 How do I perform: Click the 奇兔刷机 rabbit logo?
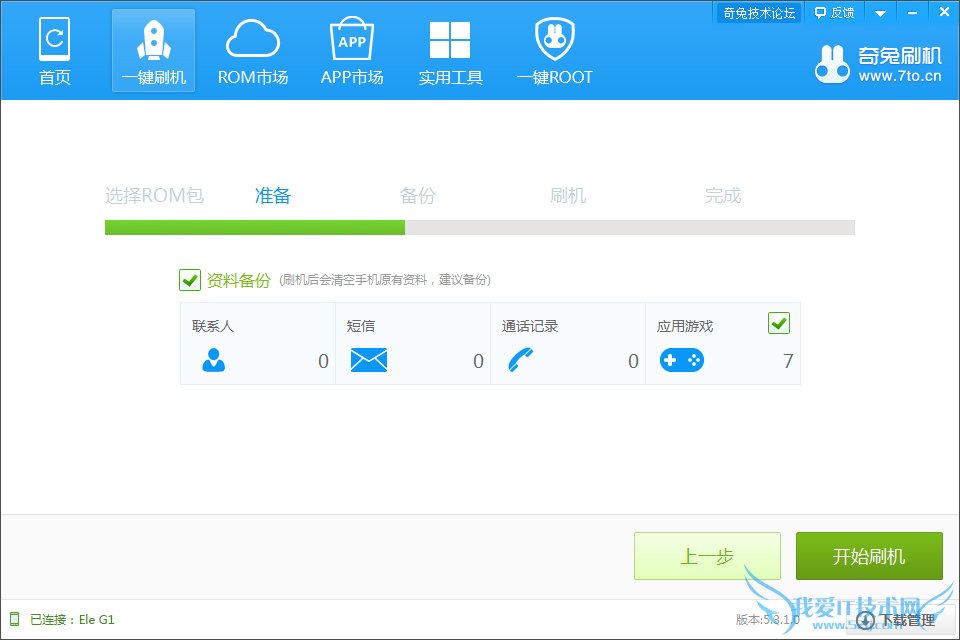(832, 64)
